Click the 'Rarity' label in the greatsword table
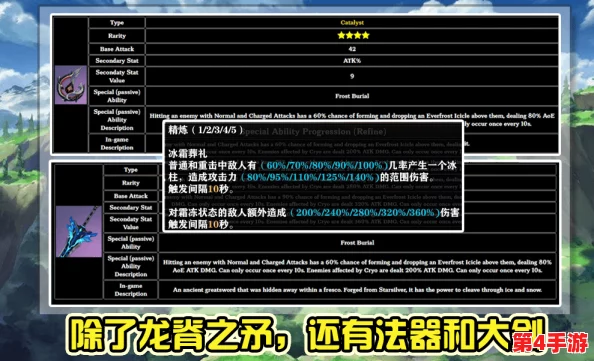This screenshot has width=594, height=361. click(x=131, y=183)
